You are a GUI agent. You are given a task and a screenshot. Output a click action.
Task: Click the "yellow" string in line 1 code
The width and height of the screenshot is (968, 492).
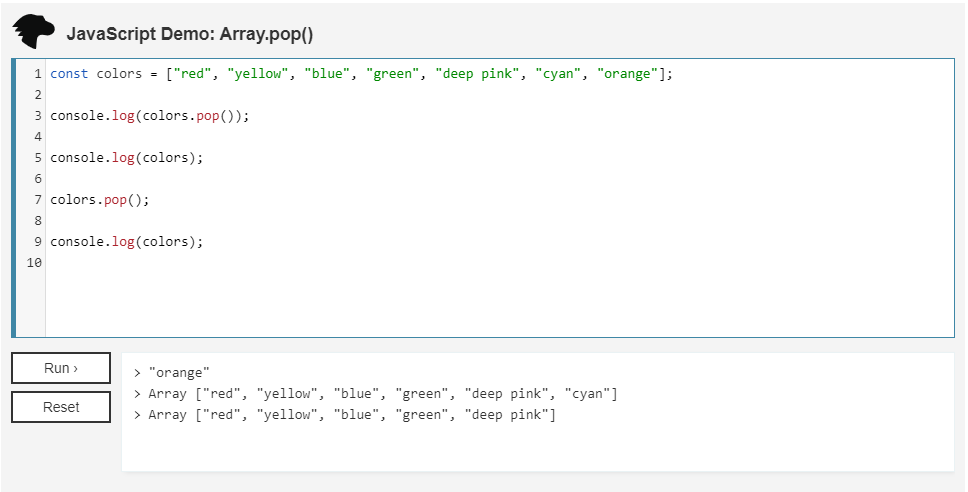click(258, 74)
